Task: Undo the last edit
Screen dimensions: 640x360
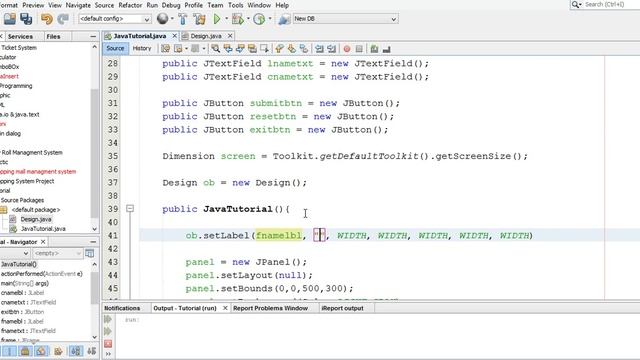Action: pyautogui.click(x=47, y=19)
